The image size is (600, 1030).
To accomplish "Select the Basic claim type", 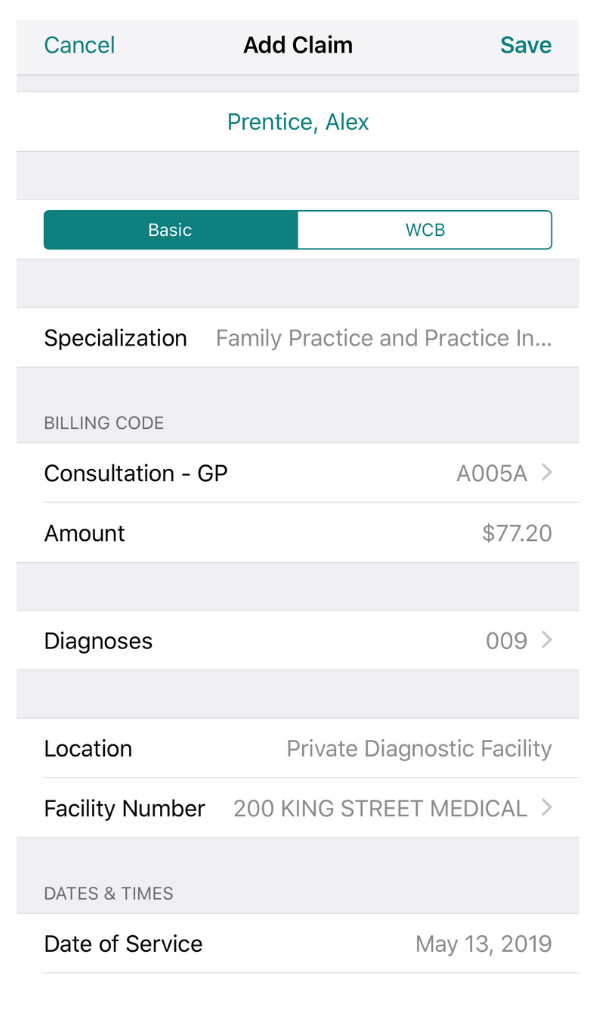I will tap(170, 229).
